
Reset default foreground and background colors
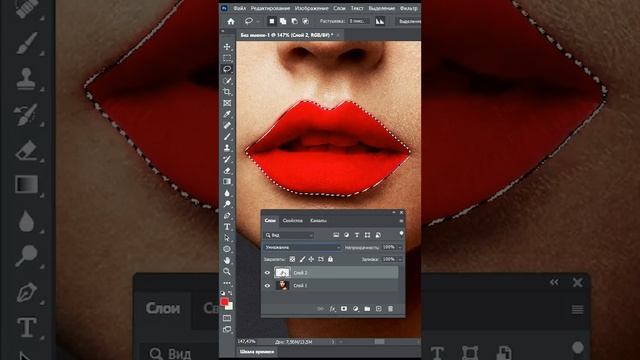223,293
